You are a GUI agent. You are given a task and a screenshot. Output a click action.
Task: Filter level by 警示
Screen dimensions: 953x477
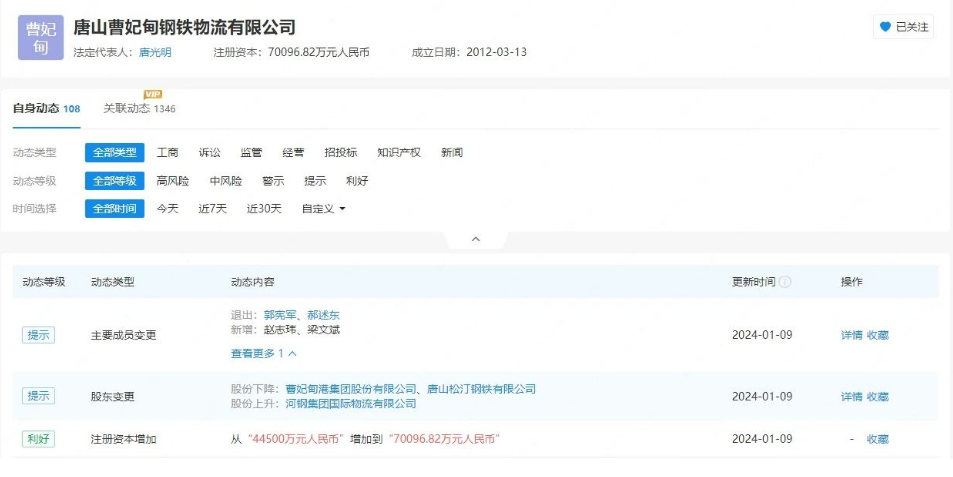coord(273,180)
